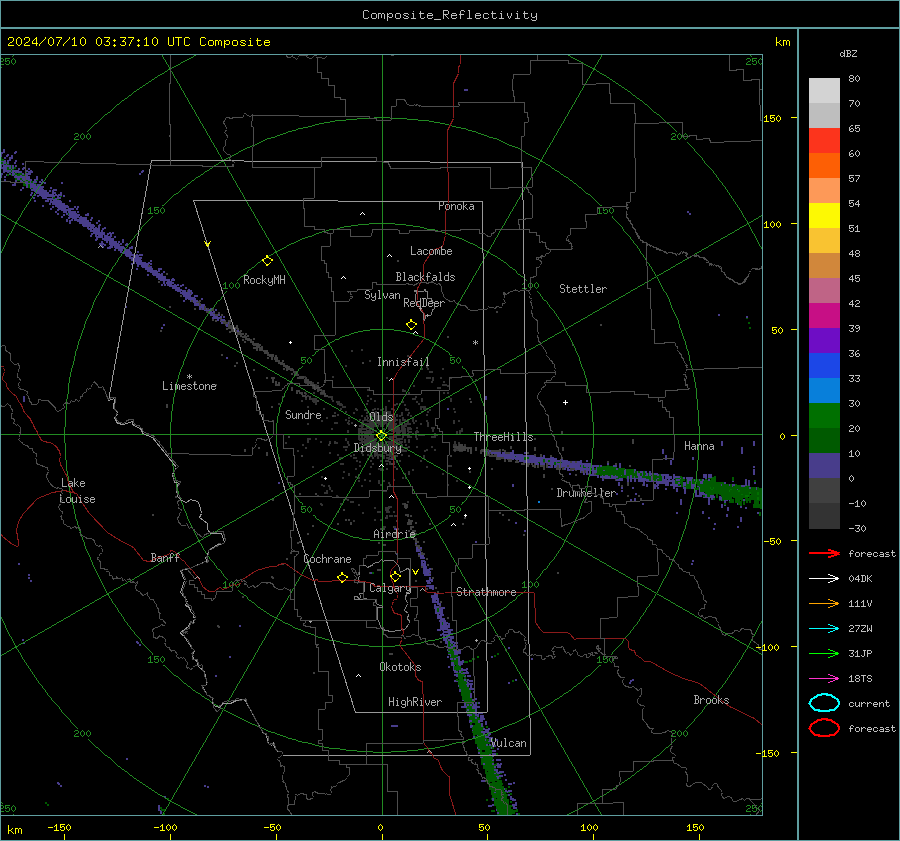Click the cyan 27ZW arrow in legend
The image size is (900, 841).
(824, 629)
